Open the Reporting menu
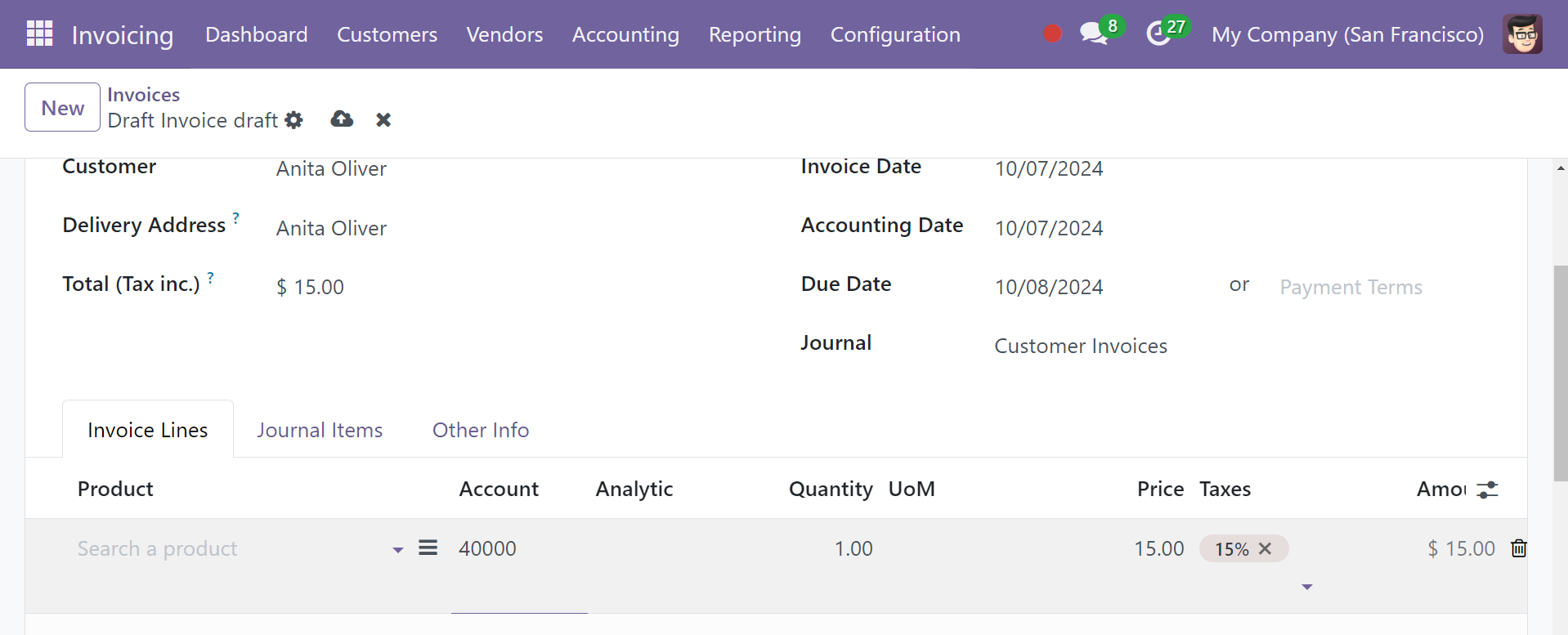 tap(755, 34)
